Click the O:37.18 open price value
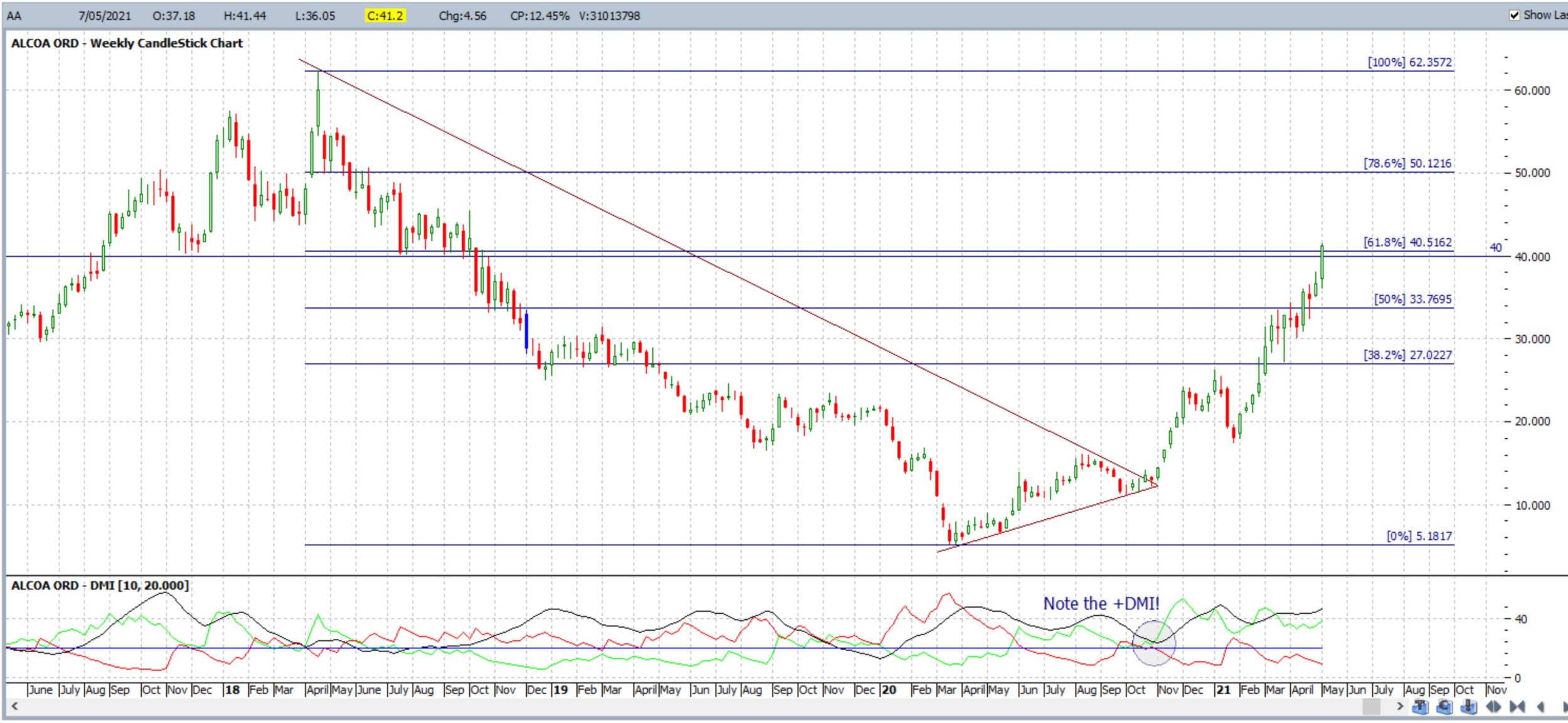Screen dimensions: 1568x723 [x=174, y=16]
